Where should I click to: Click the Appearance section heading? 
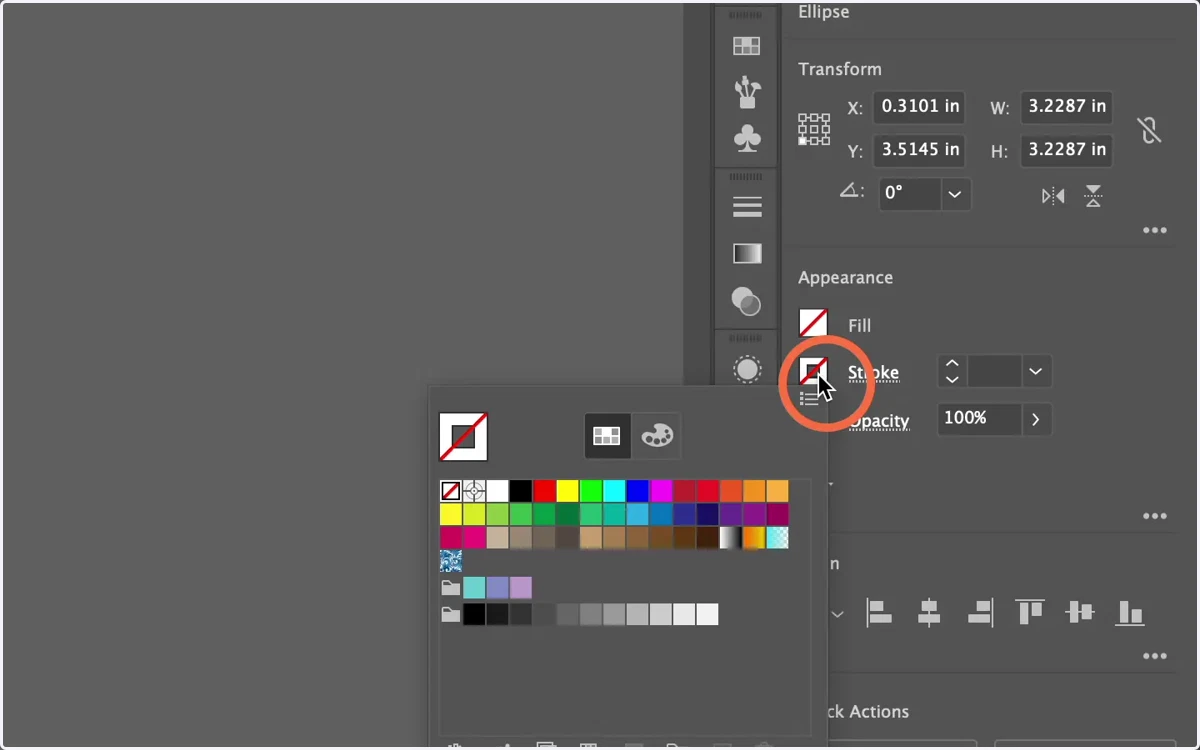[846, 278]
